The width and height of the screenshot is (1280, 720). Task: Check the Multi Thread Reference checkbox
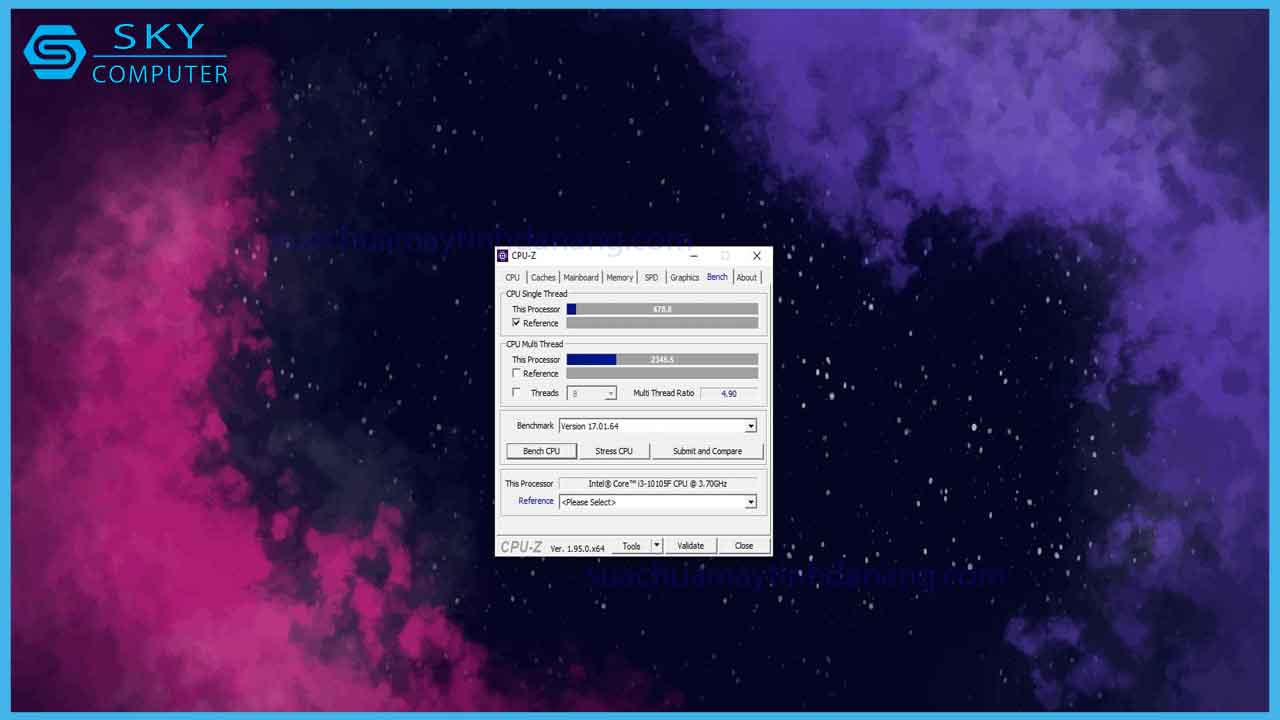coord(517,373)
